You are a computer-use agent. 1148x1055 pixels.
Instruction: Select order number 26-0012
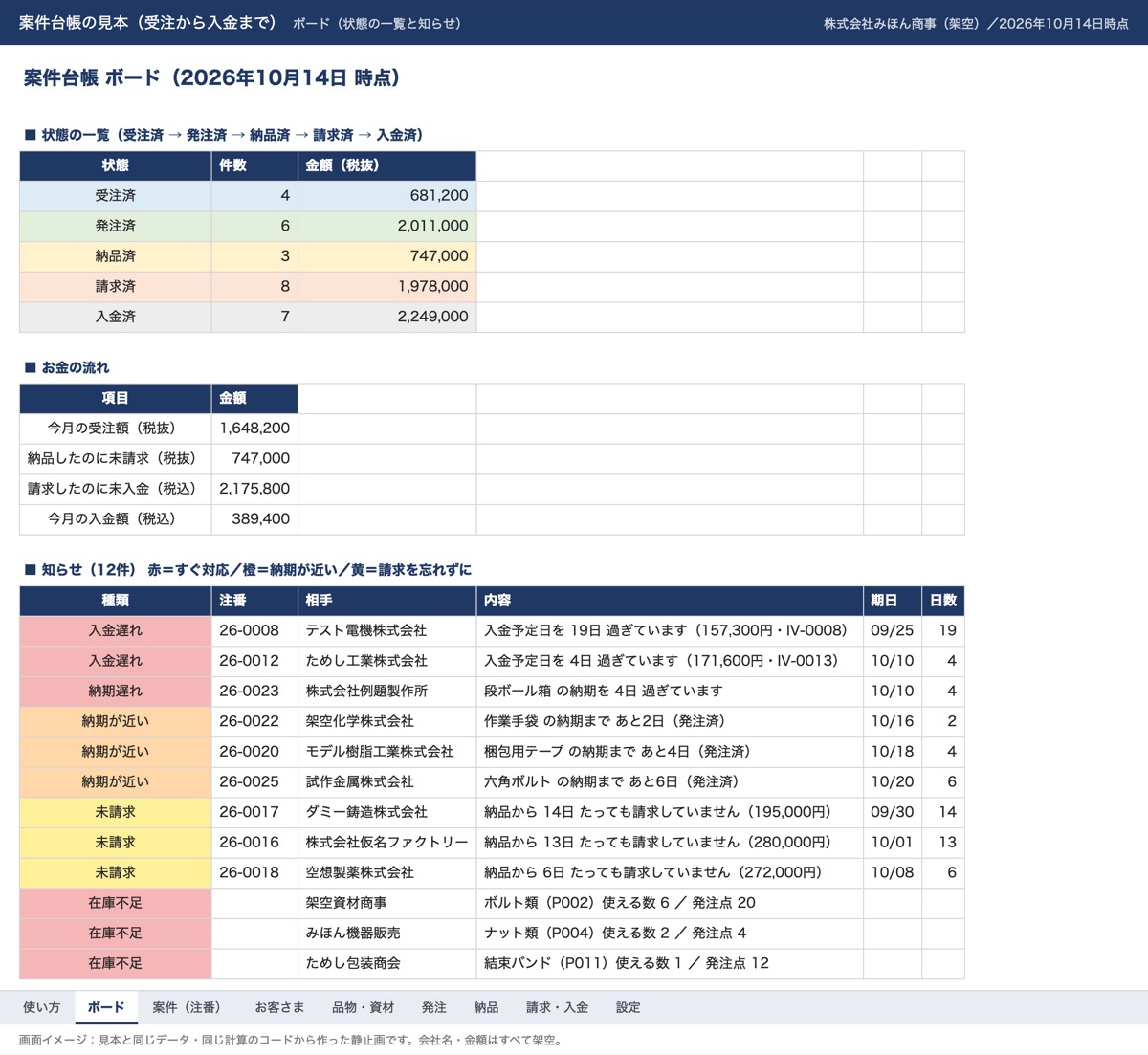tap(254, 661)
